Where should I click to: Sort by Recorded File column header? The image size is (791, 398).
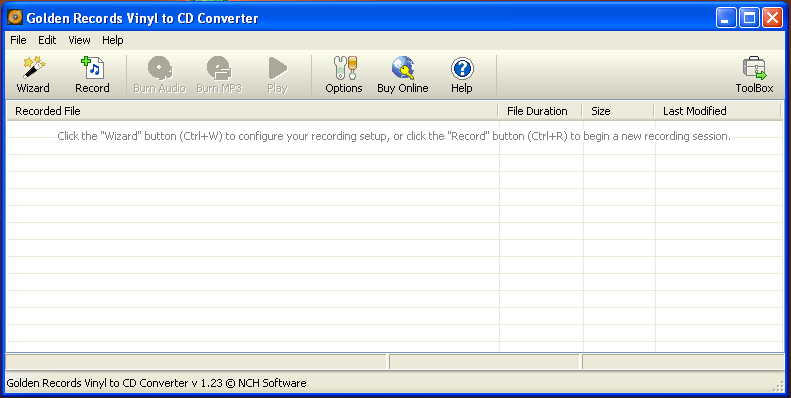(252, 111)
